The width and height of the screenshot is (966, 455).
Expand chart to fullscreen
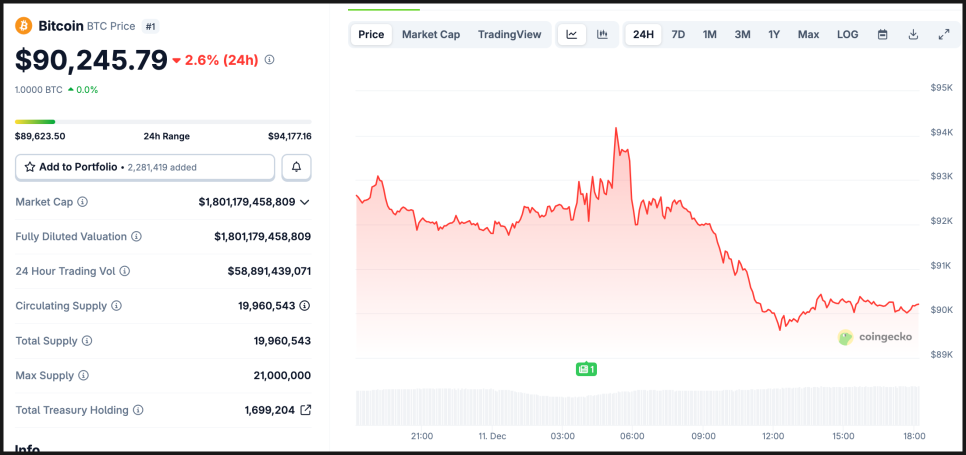coord(943,34)
